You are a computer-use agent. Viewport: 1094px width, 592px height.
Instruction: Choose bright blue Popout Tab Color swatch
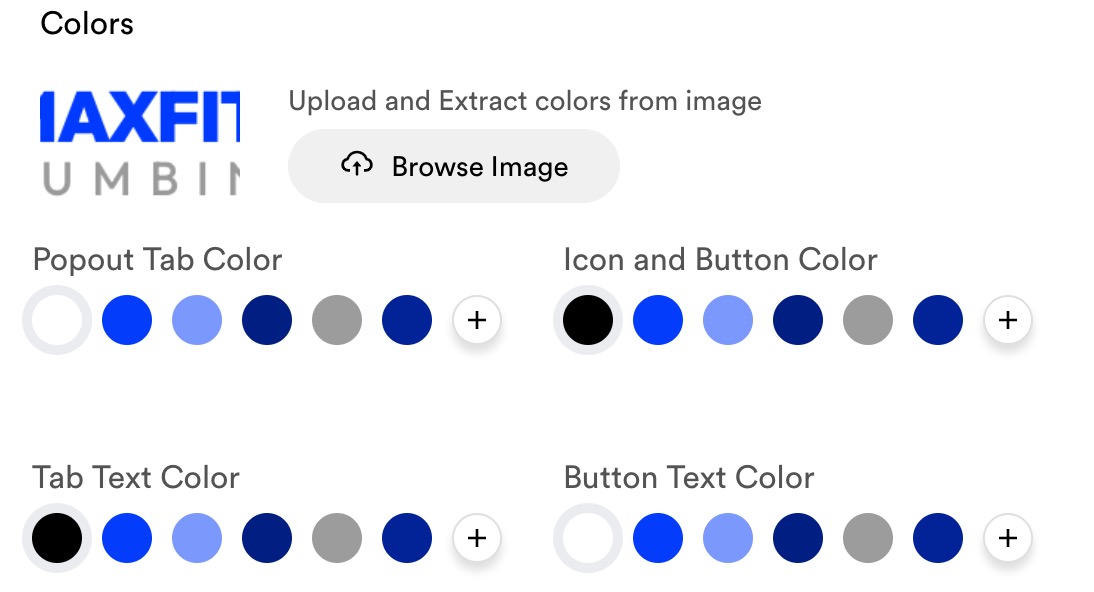(x=127, y=320)
